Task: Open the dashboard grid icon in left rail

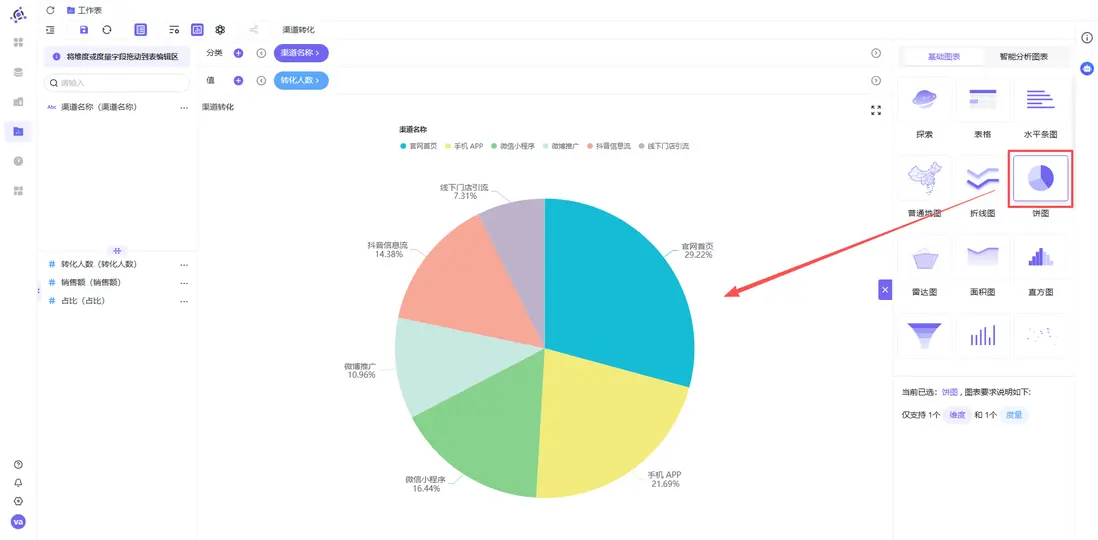Action: [x=18, y=42]
